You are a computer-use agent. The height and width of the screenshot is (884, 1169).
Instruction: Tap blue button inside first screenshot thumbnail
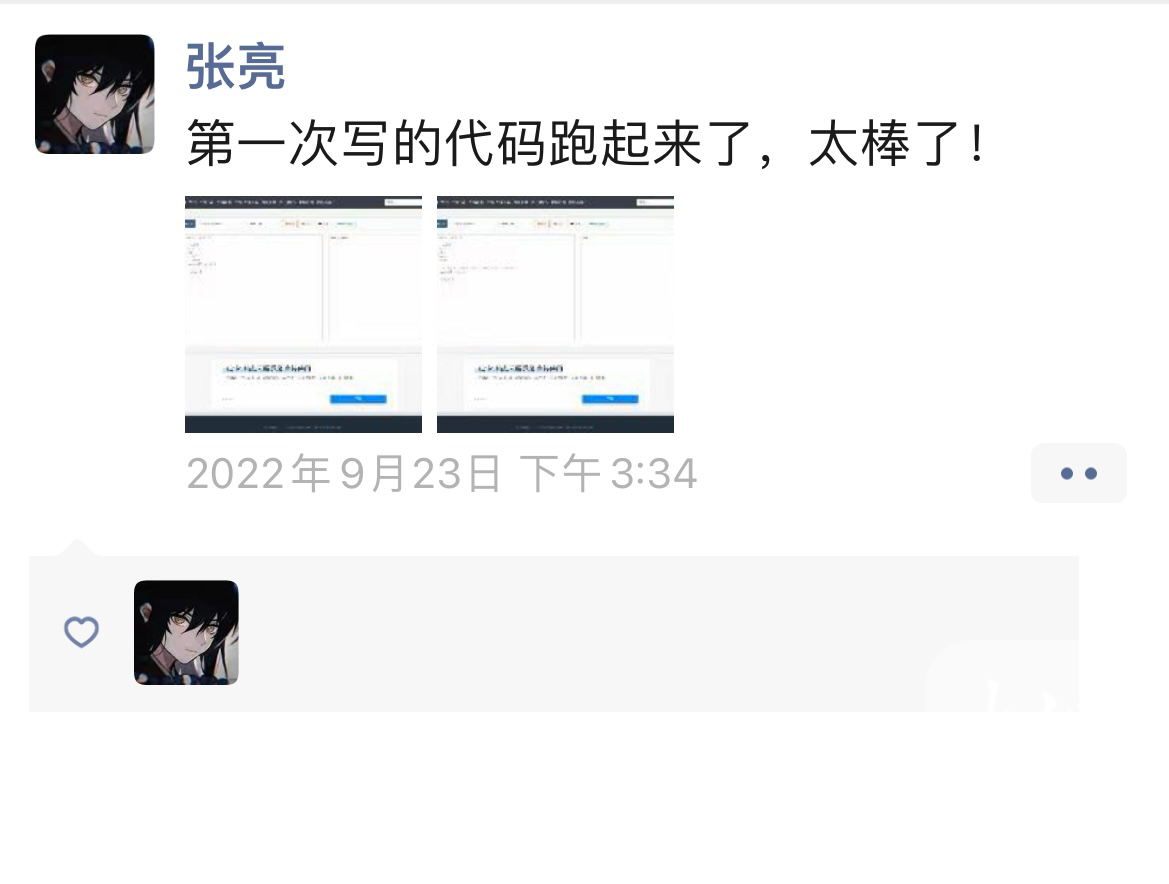(358, 399)
